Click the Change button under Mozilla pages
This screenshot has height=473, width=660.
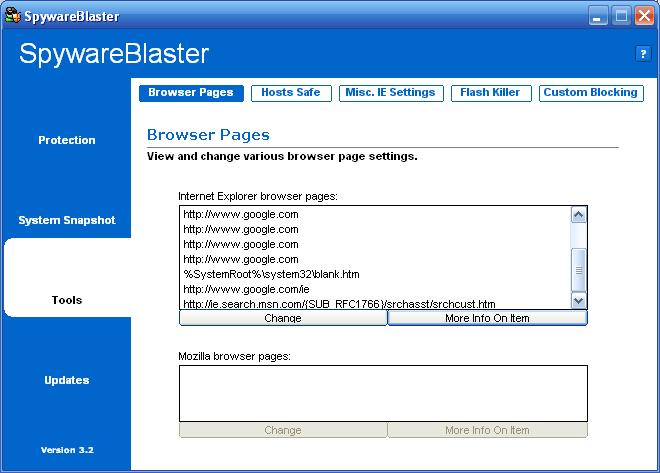point(283,430)
